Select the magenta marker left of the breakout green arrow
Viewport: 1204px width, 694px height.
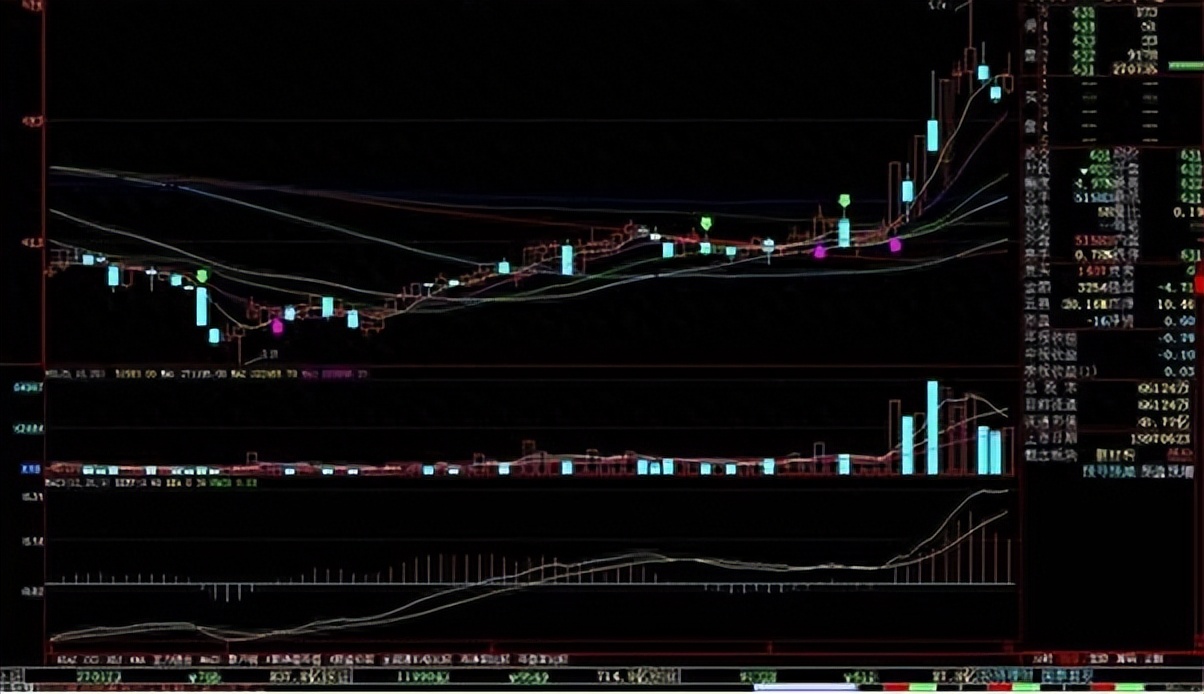coord(820,252)
